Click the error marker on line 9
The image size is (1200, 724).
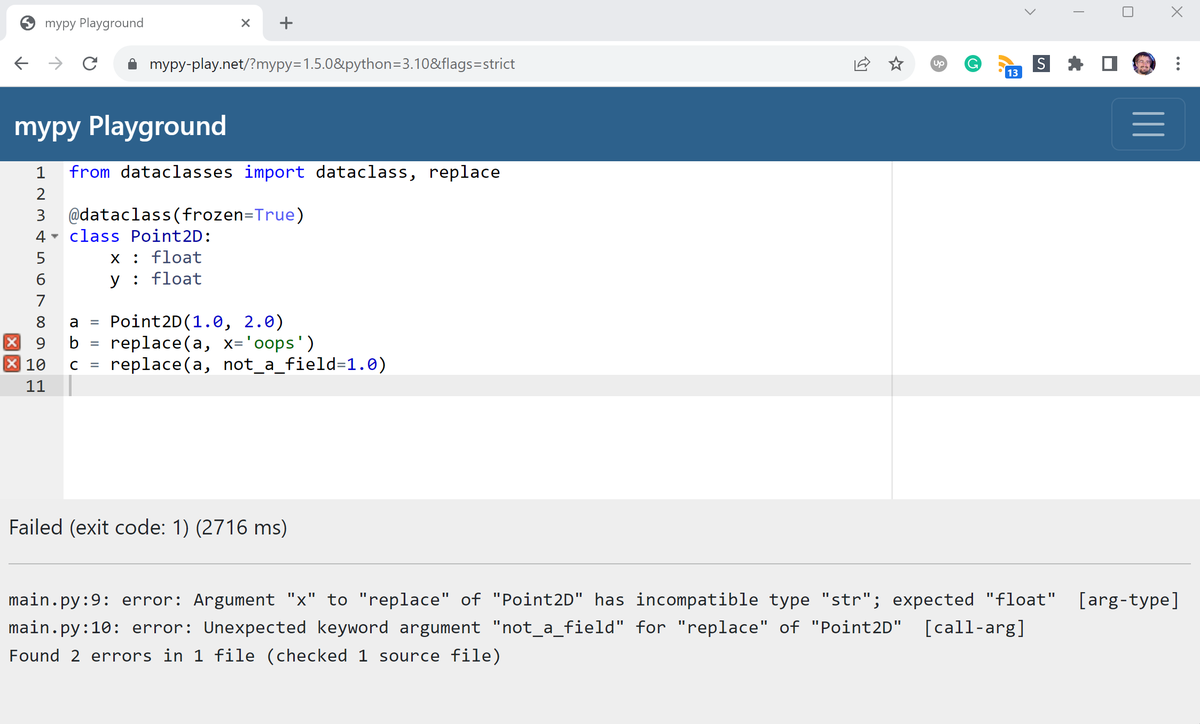coord(11,343)
